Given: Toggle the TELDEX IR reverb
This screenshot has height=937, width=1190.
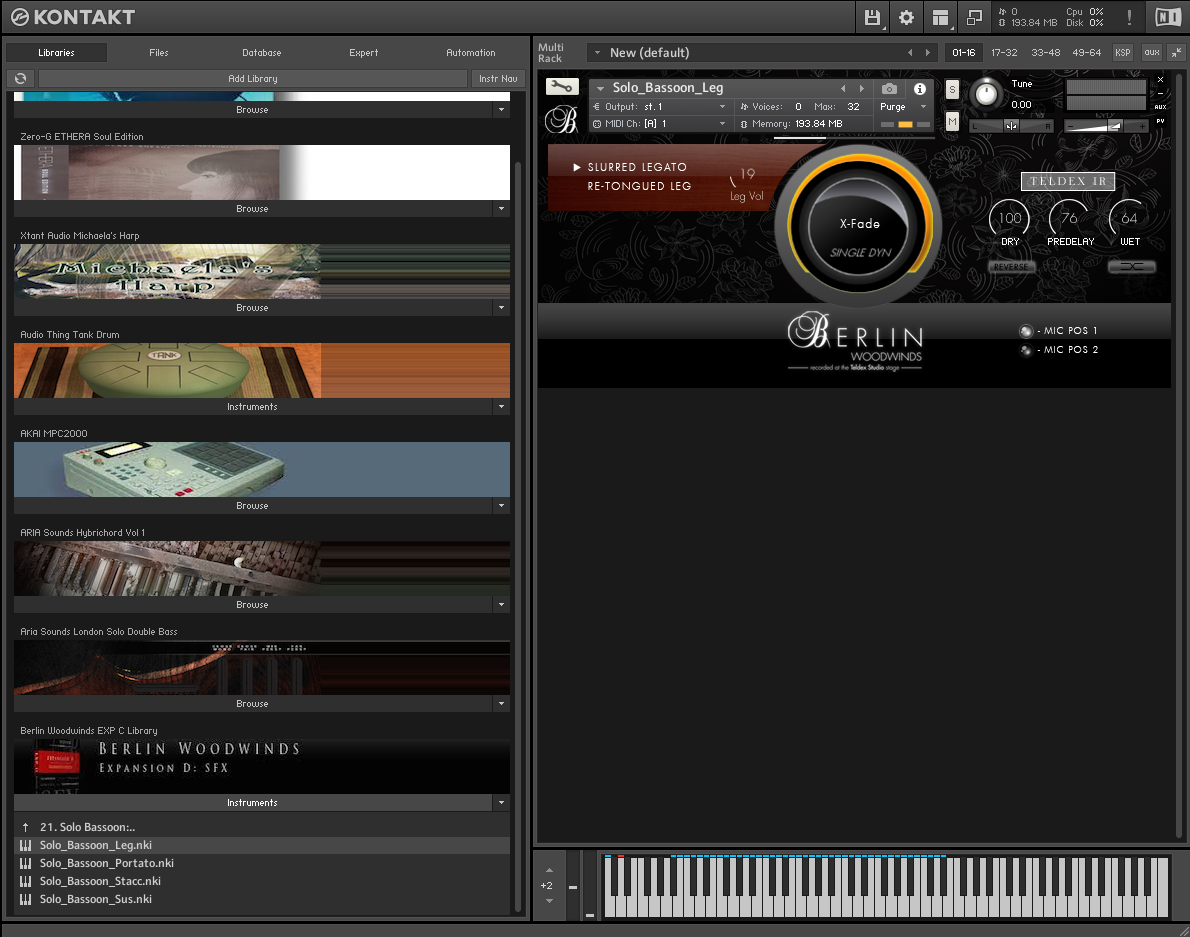Looking at the screenshot, I should point(1068,181).
